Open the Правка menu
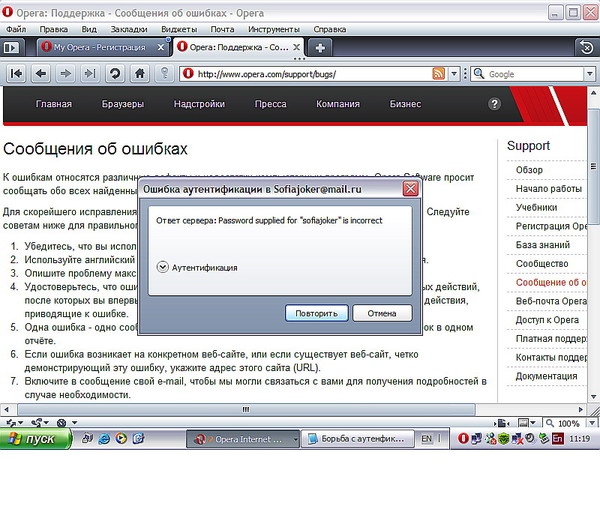This screenshot has width=600, height=530. tap(54, 29)
